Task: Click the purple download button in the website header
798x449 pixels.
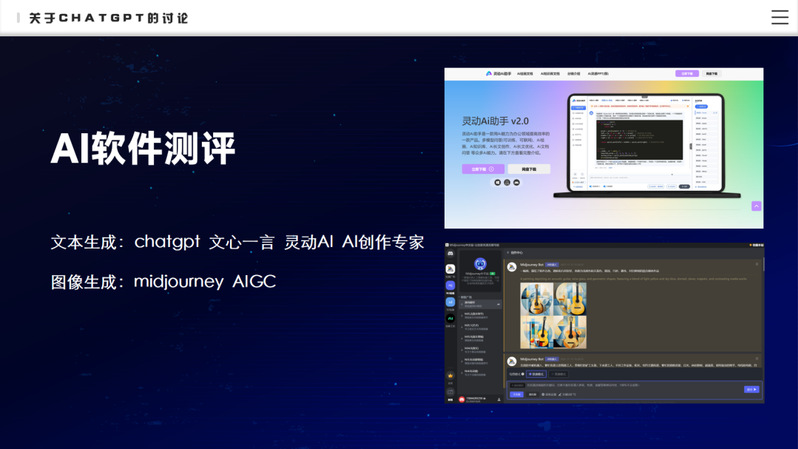Action: point(686,74)
